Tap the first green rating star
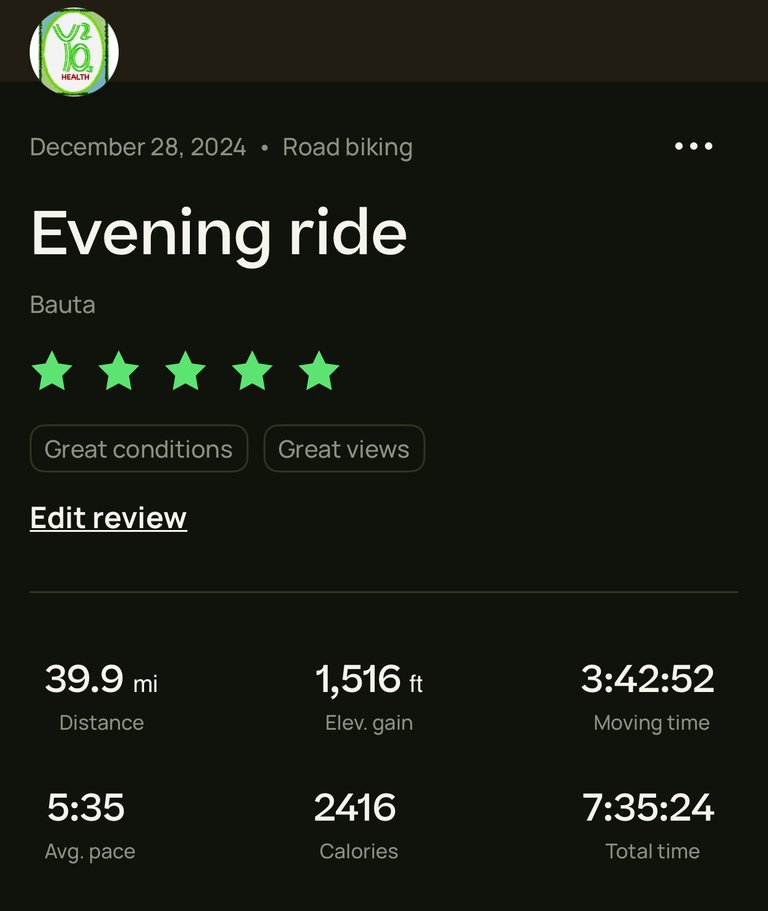The image size is (768, 911). 52,371
